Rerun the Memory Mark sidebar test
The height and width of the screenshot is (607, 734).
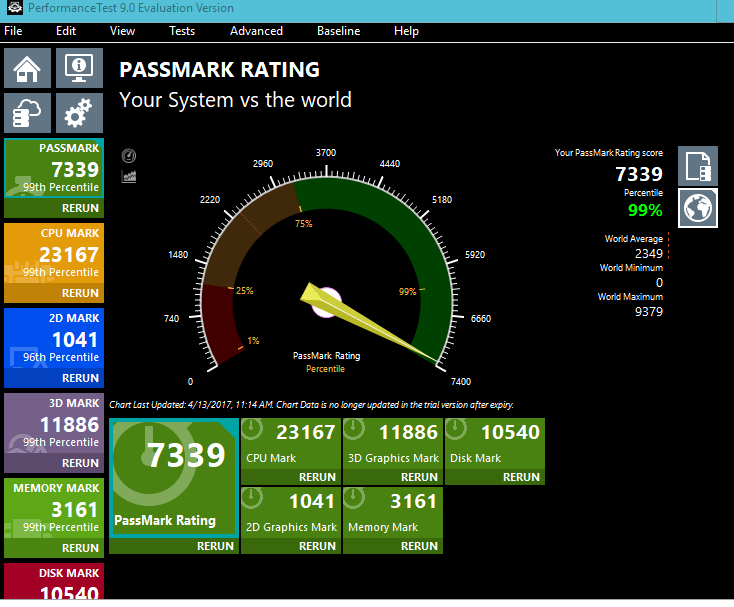coord(54,548)
